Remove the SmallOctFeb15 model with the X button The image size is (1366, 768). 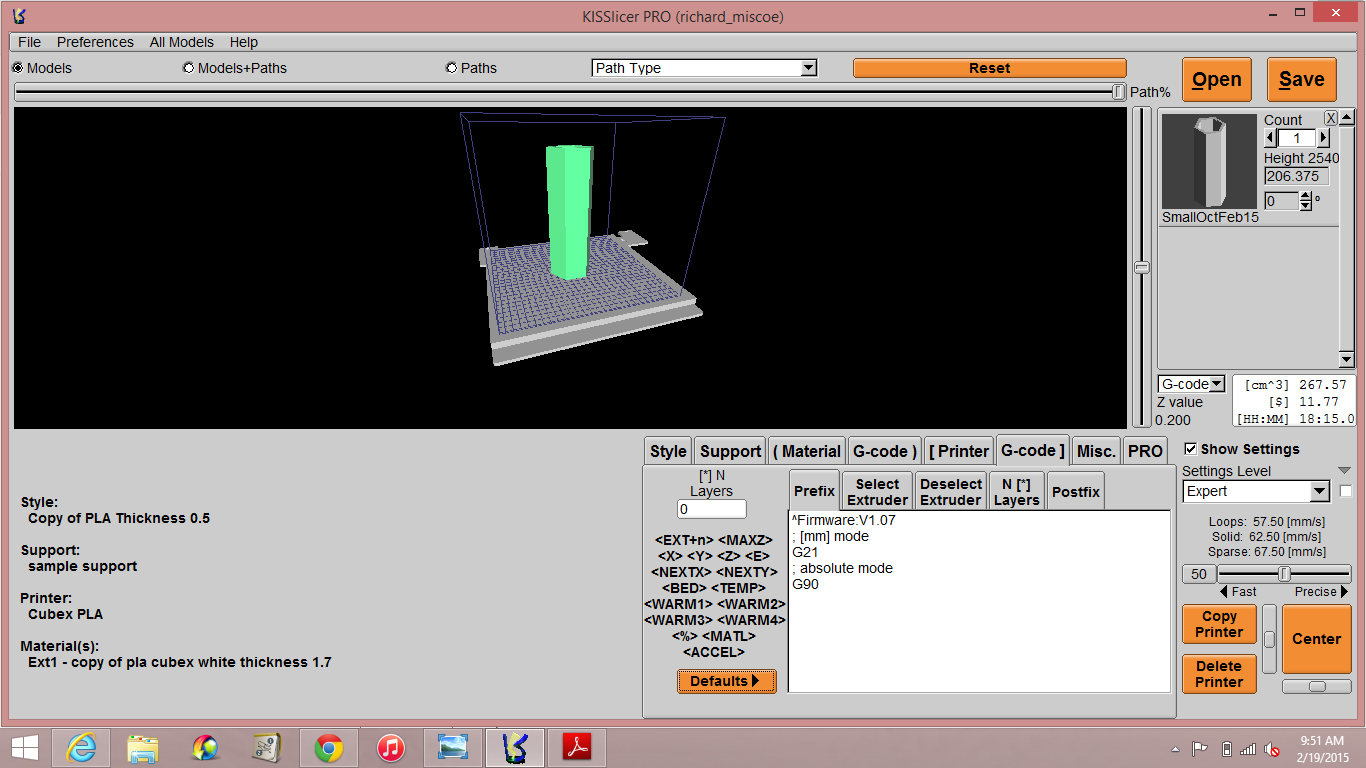pyautogui.click(x=1331, y=118)
